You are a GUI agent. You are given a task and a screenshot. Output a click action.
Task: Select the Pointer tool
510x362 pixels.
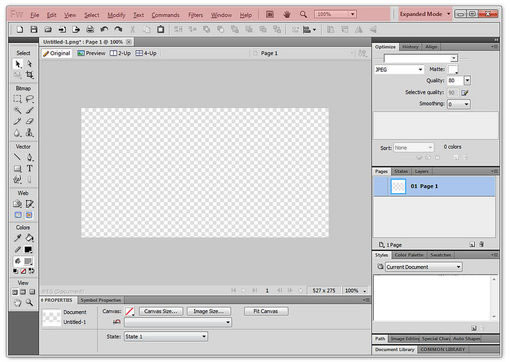(x=18, y=64)
